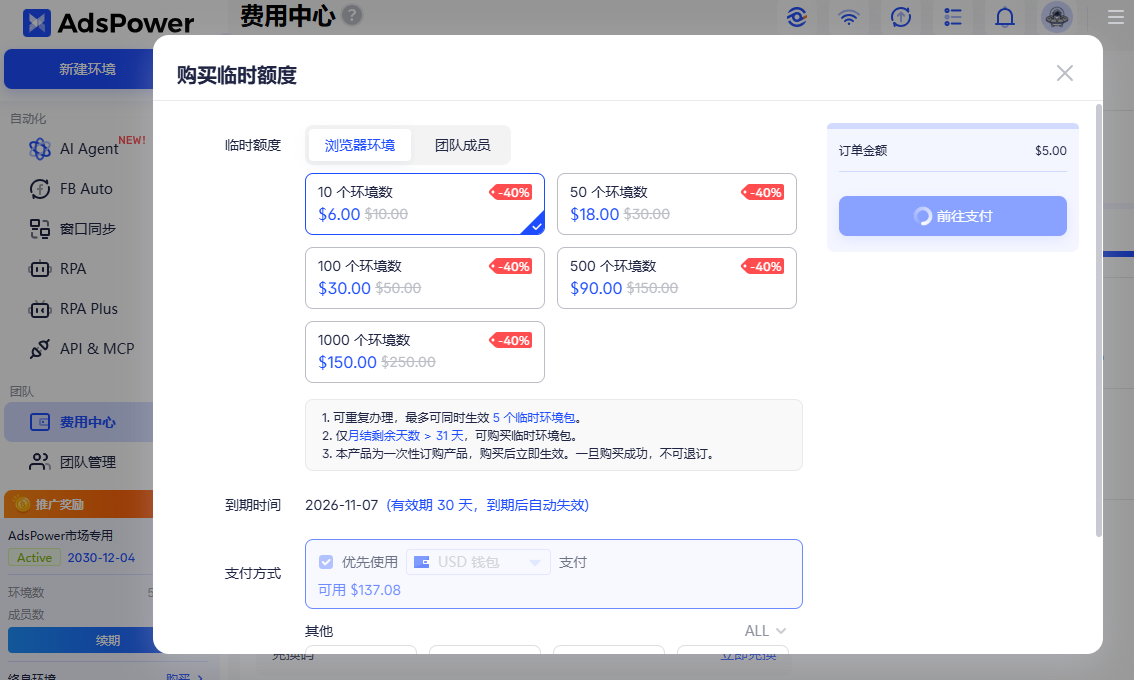Viewport: 1134px width, 680px height.
Task: Click the 窗口同步 icon
Action: coord(40,229)
